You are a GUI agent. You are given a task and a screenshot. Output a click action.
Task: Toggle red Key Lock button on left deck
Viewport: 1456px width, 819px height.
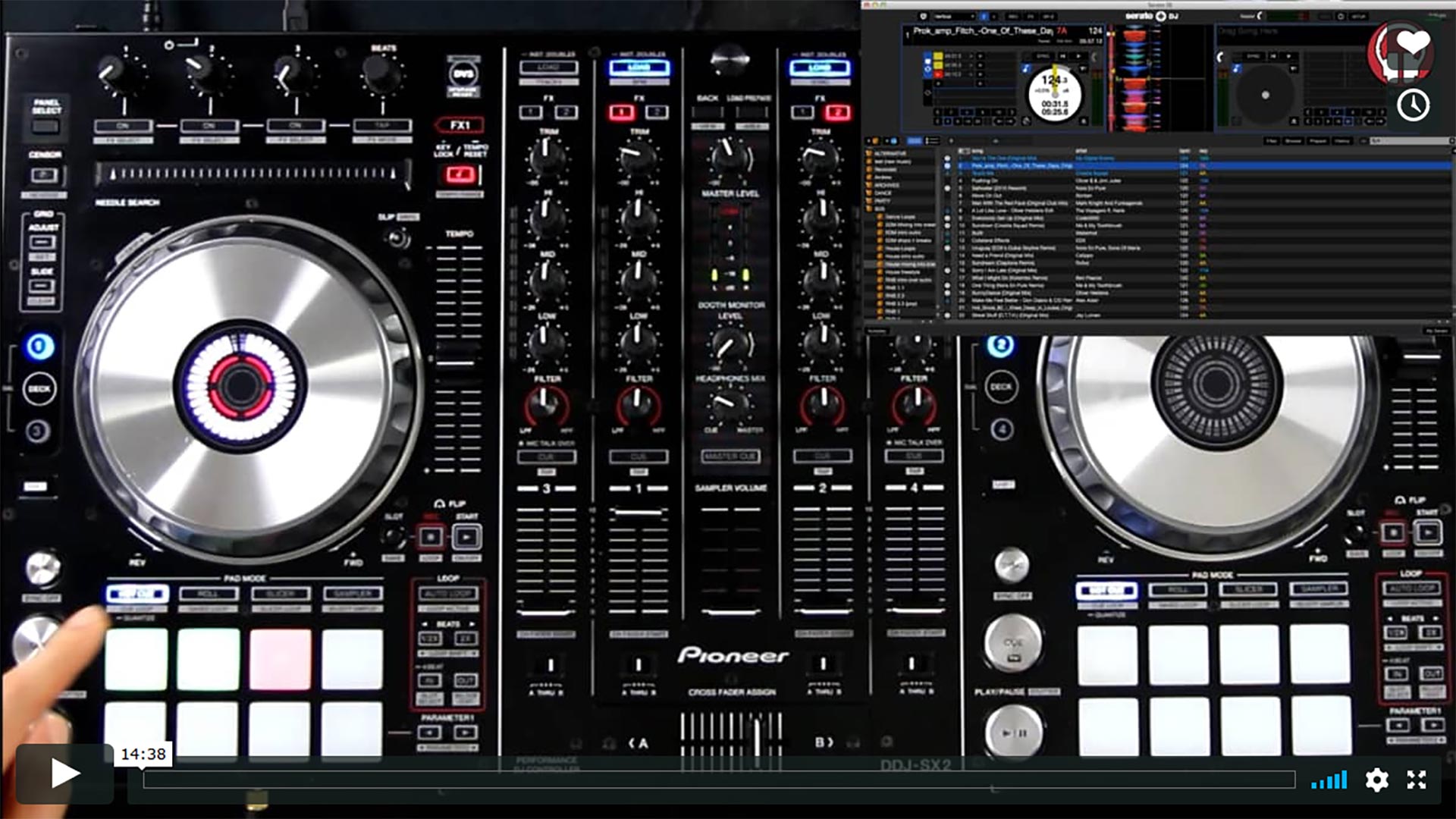460,175
